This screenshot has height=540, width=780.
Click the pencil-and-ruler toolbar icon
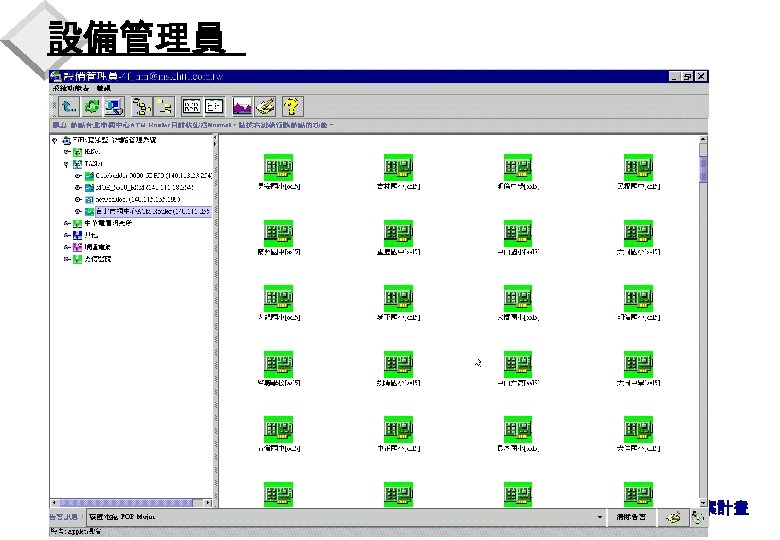pos(265,106)
